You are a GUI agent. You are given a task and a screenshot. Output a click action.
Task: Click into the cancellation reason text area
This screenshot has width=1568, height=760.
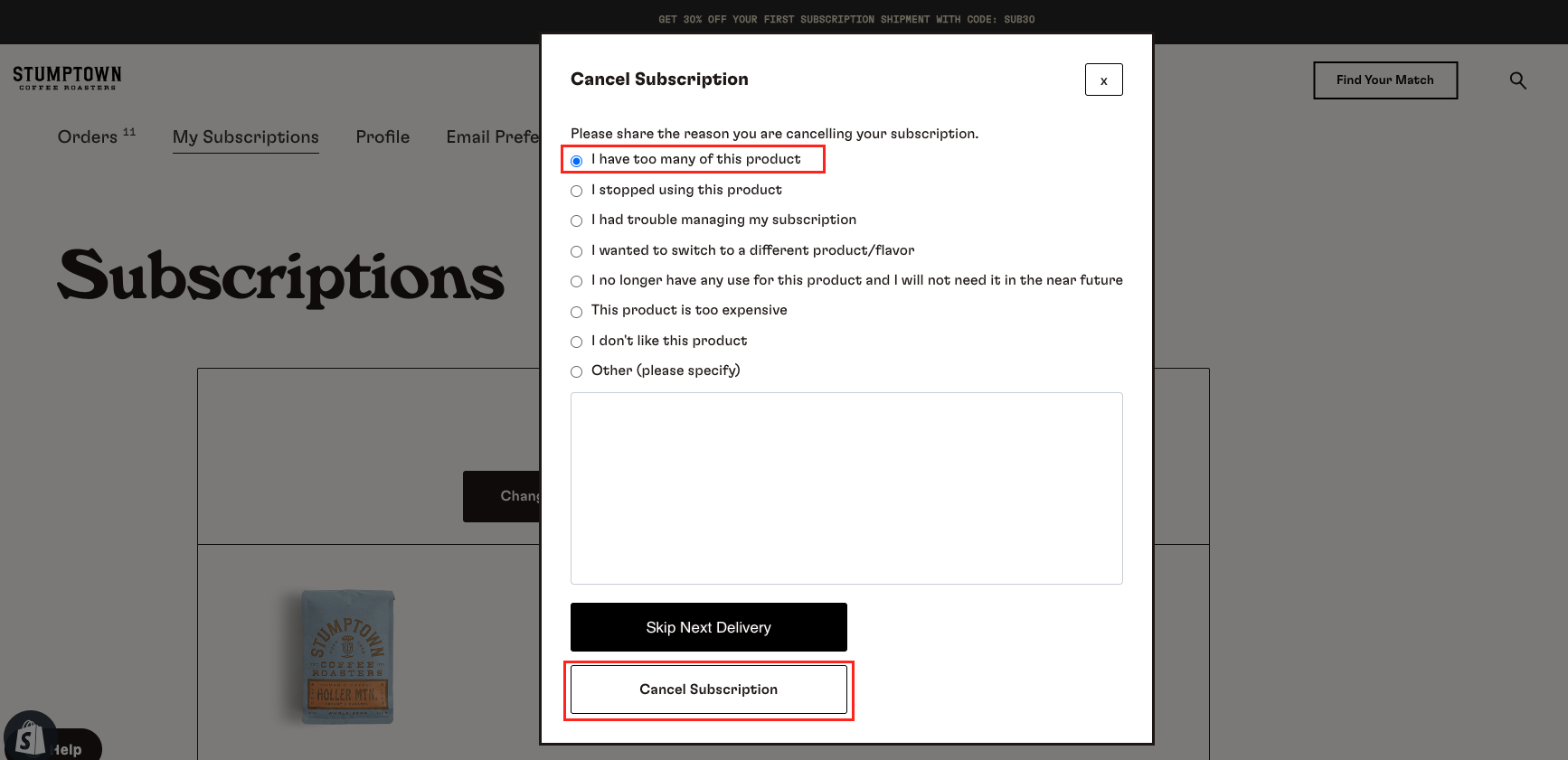coord(846,488)
